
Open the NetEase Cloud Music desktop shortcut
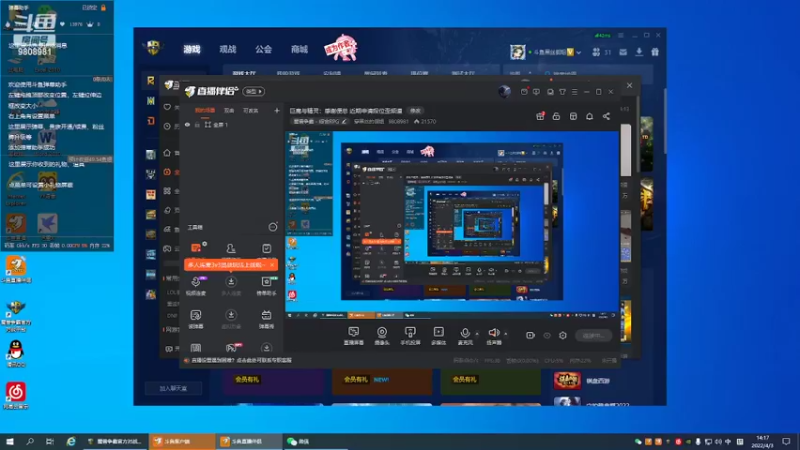(x=16, y=395)
